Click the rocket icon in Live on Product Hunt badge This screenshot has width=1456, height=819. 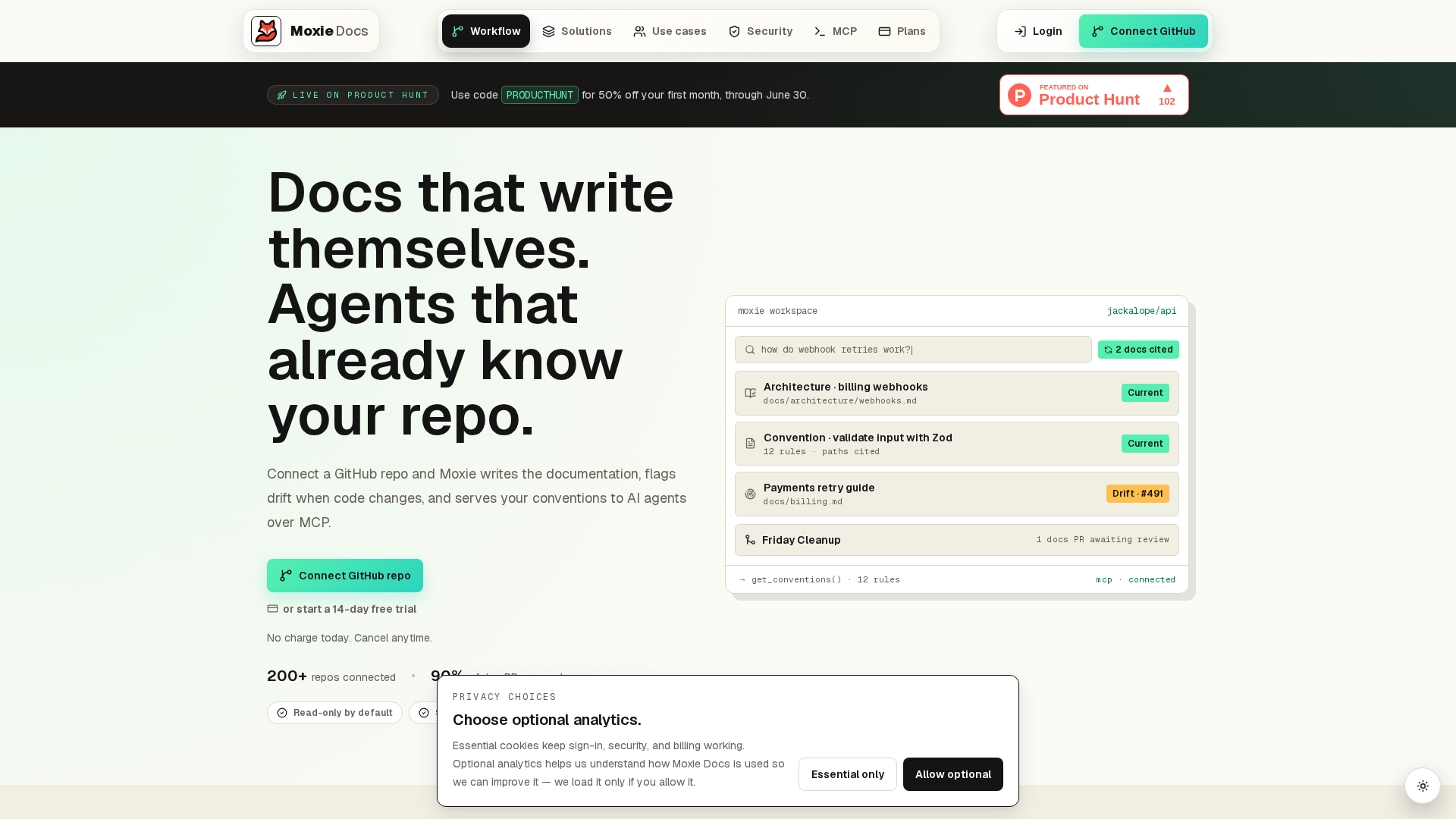pyautogui.click(x=282, y=95)
